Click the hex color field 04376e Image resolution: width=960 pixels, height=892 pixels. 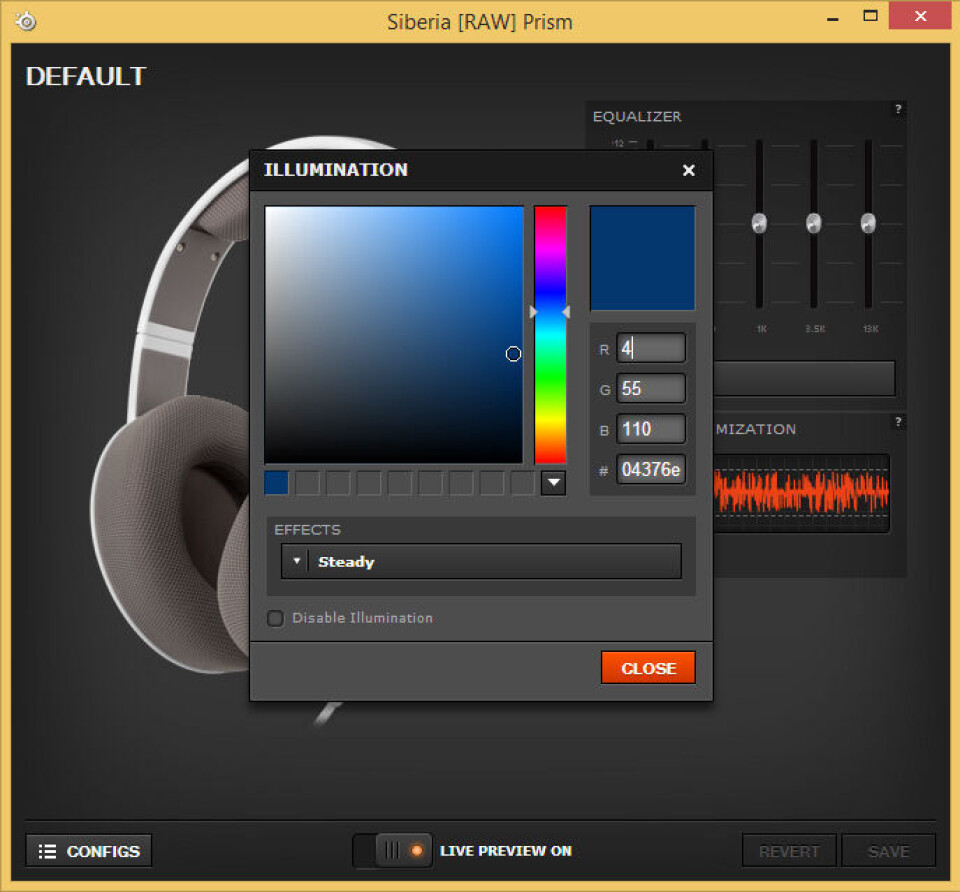[x=651, y=470]
